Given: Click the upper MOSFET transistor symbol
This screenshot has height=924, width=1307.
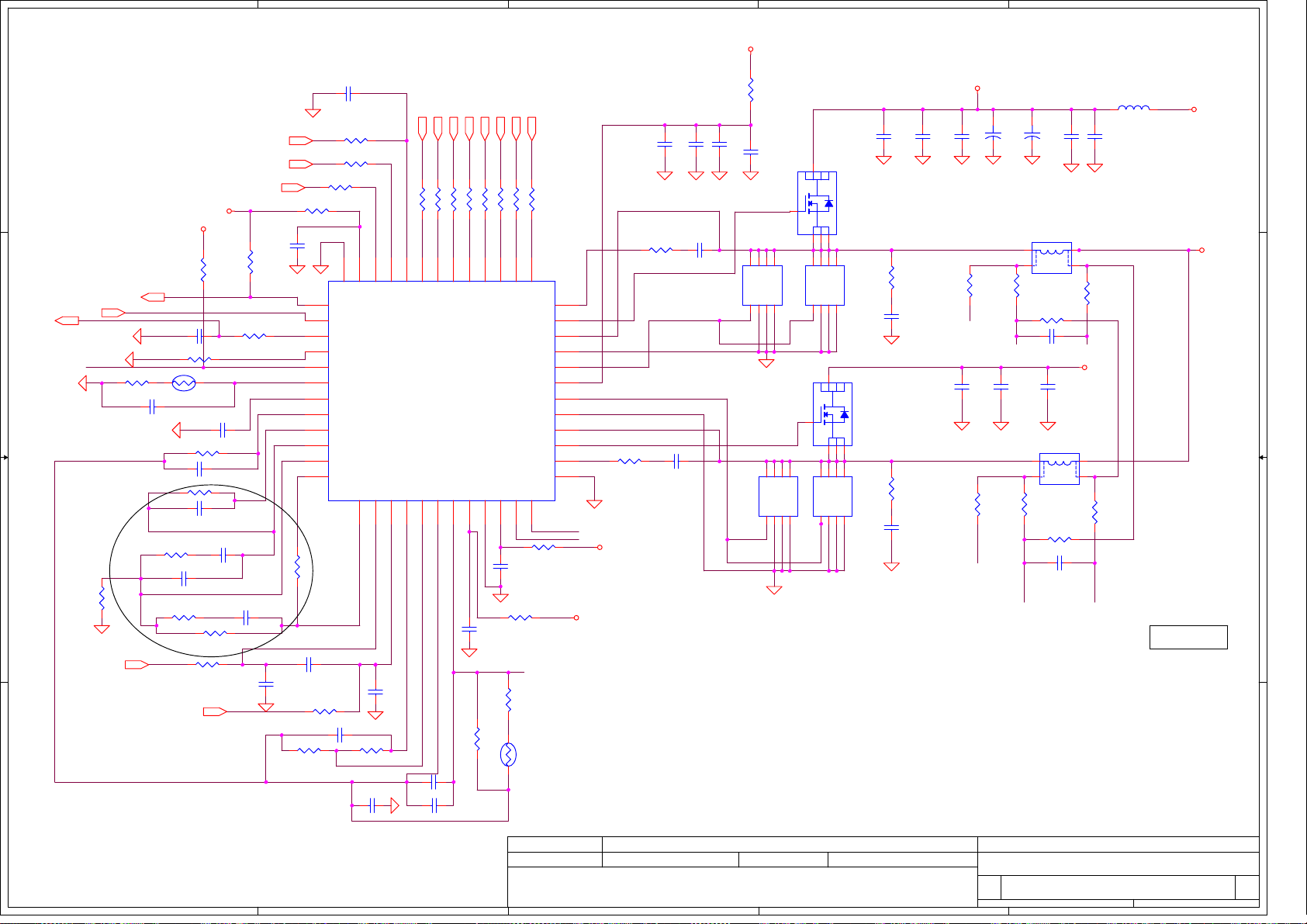Looking at the screenshot, I should coord(817,203).
